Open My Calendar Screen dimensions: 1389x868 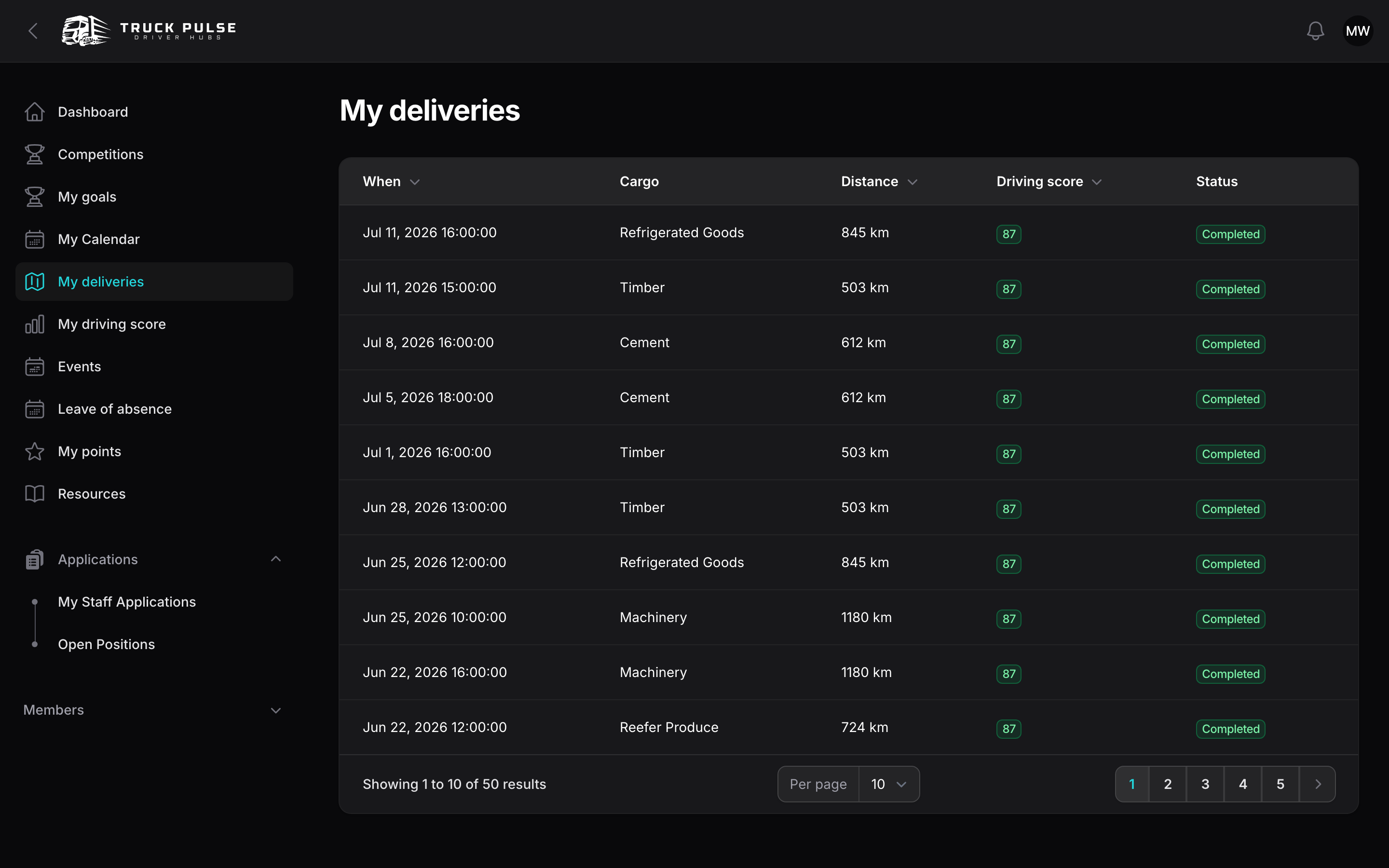[154, 239]
